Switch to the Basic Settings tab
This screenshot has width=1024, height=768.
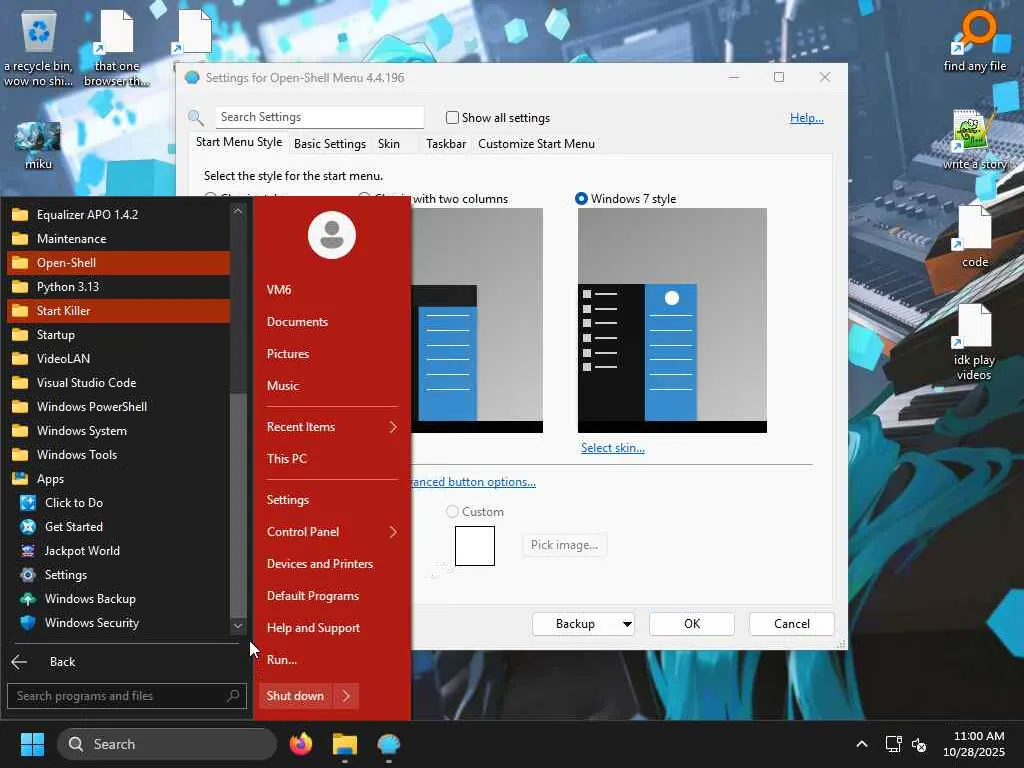coord(330,144)
